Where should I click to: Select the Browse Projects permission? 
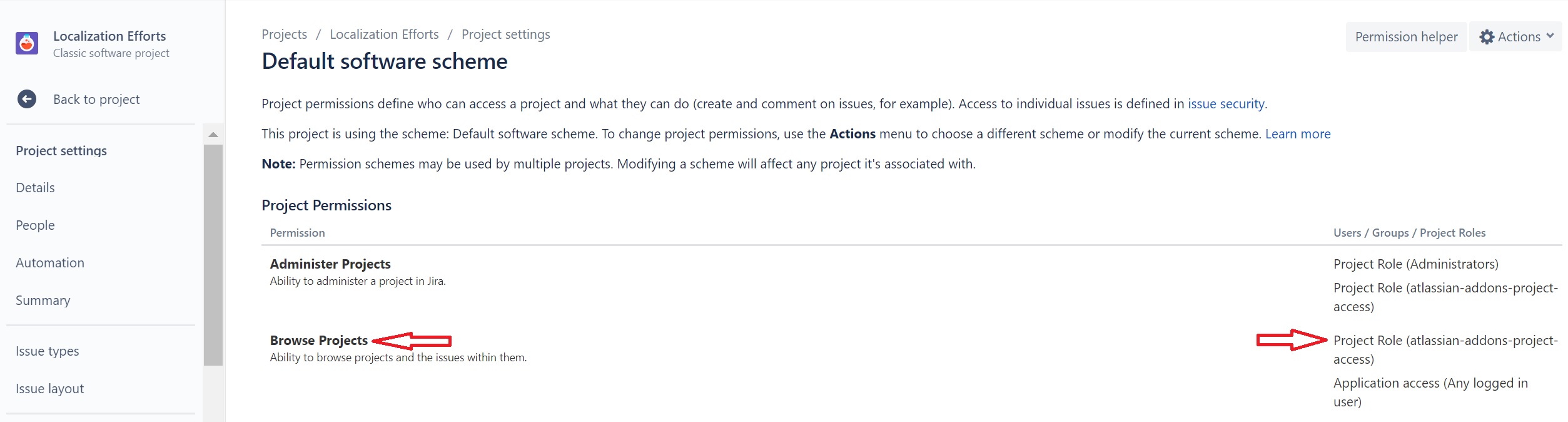pos(318,341)
